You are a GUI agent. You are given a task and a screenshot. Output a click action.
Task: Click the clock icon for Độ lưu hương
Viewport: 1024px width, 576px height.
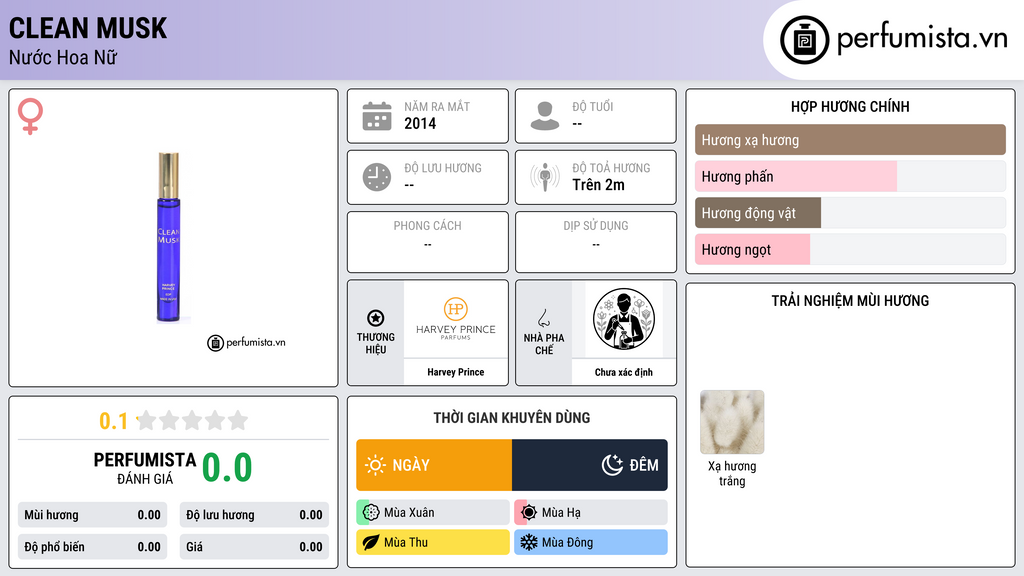[377, 177]
